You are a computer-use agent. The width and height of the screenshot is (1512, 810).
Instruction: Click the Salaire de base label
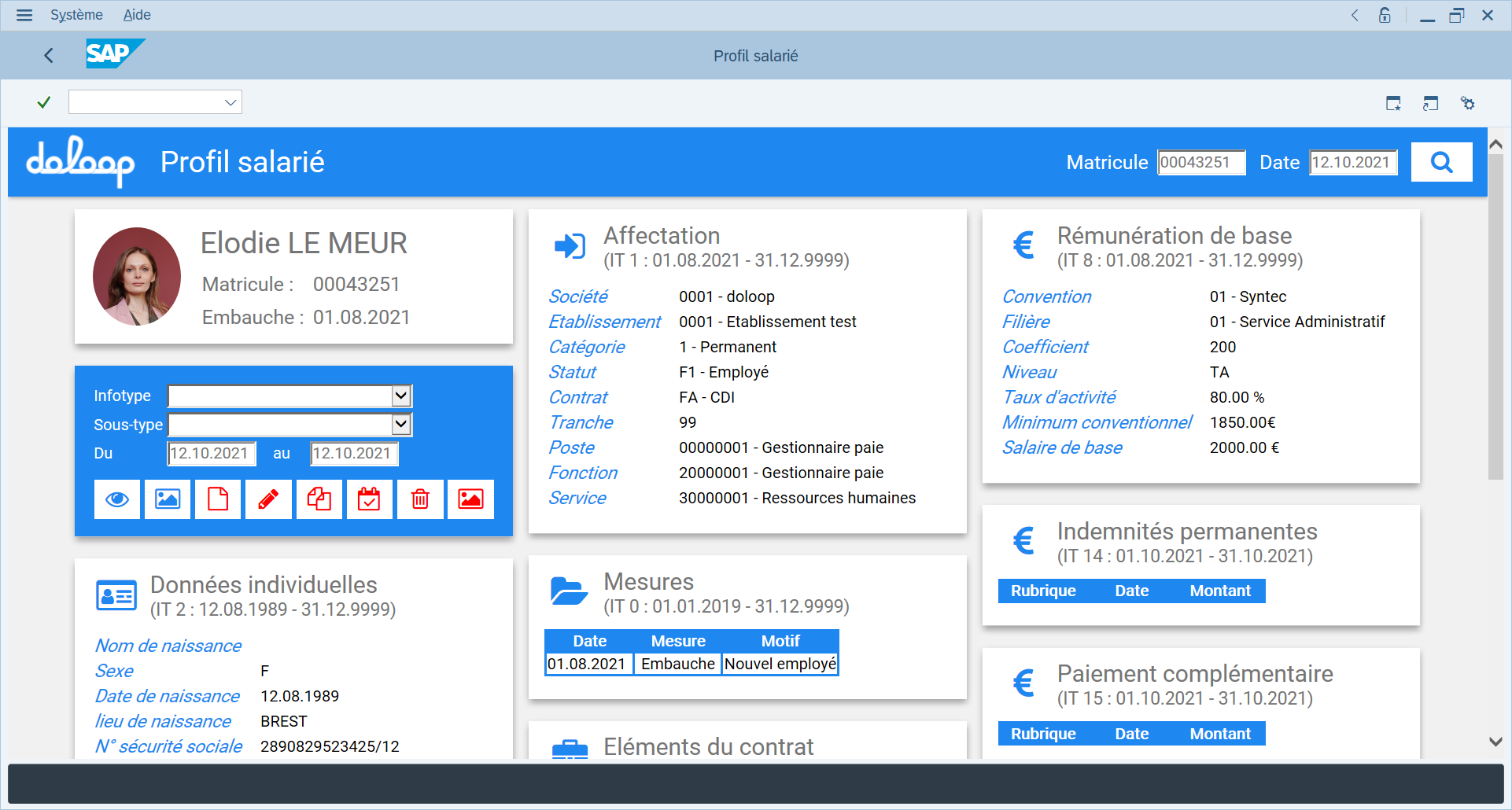click(1062, 447)
